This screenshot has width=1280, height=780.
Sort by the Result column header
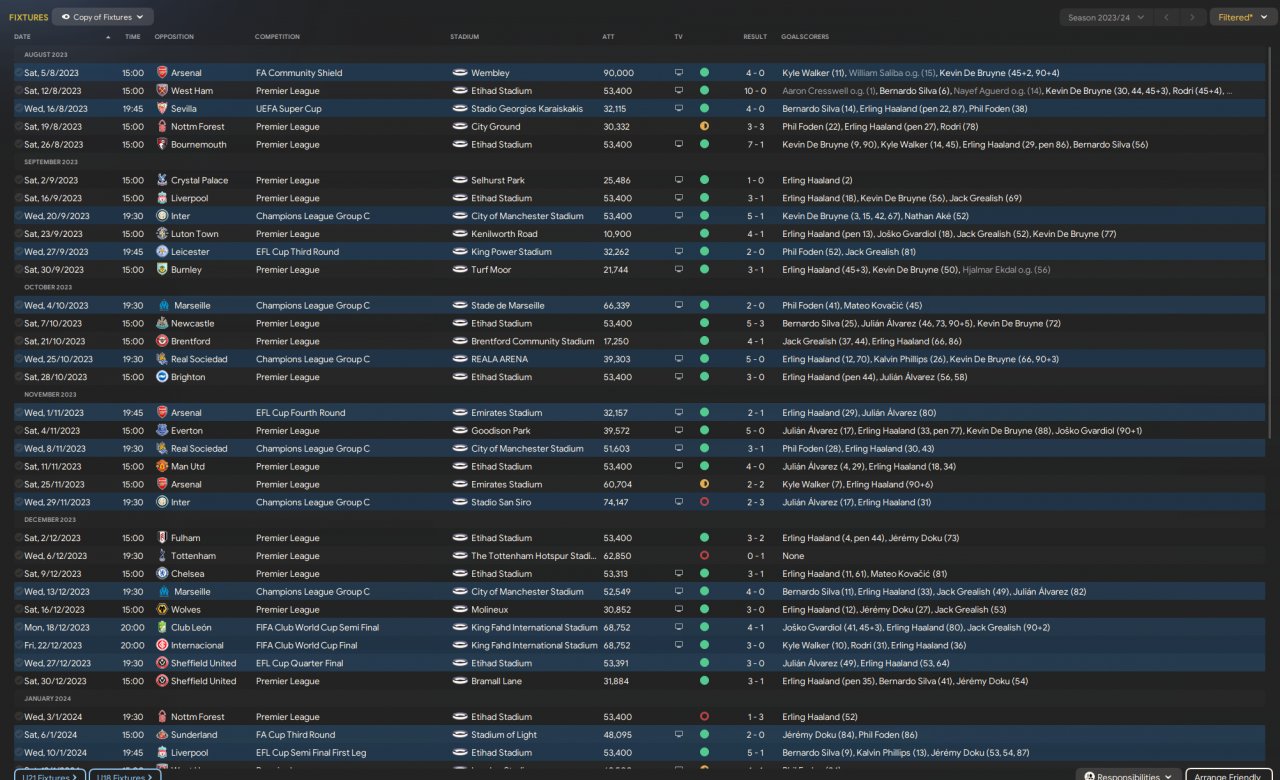[755, 37]
